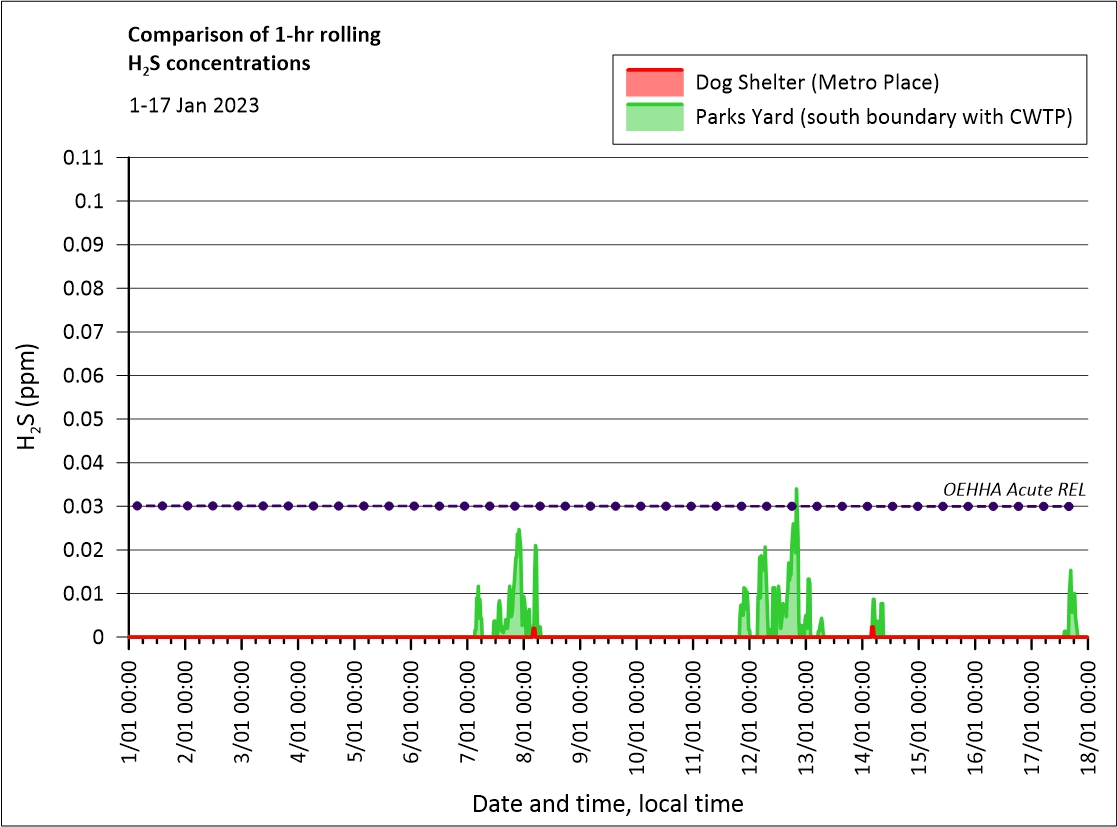Screen dimensions: 1118x827
Task: Select the 'Parks Yard (south boundary with CWTP)' legend label
Action: pos(883,117)
